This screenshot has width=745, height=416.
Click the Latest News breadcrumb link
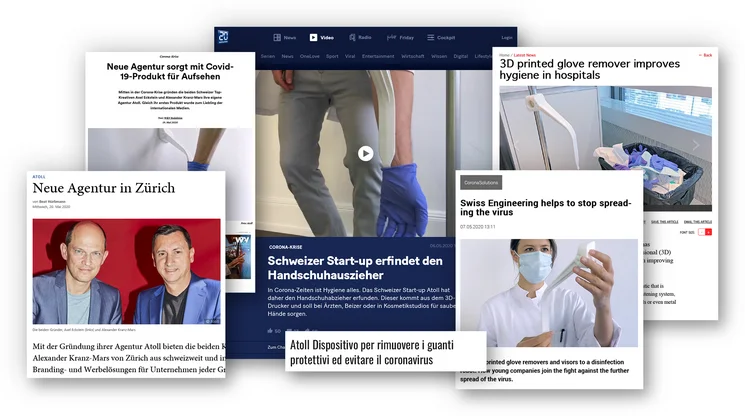[x=524, y=55]
